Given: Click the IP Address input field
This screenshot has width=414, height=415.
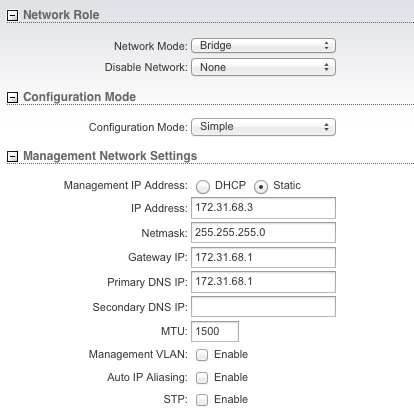Looking at the screenshot, I should [263, 208].
